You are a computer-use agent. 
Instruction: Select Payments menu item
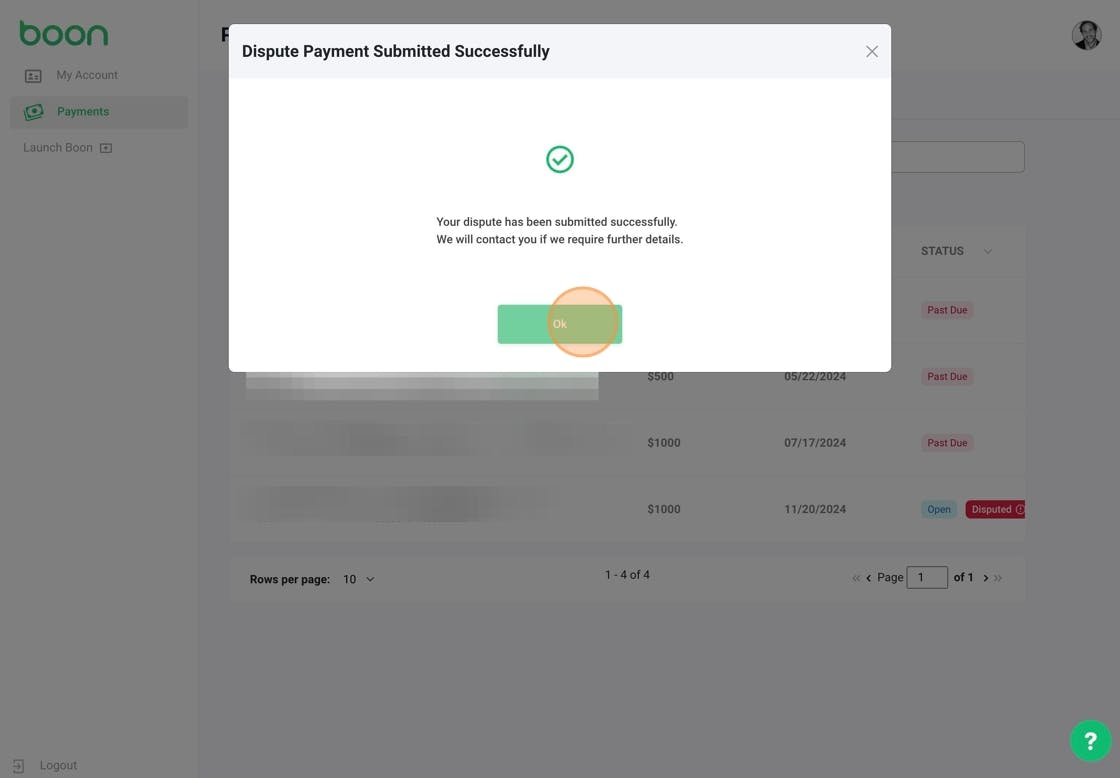(99, 112)
